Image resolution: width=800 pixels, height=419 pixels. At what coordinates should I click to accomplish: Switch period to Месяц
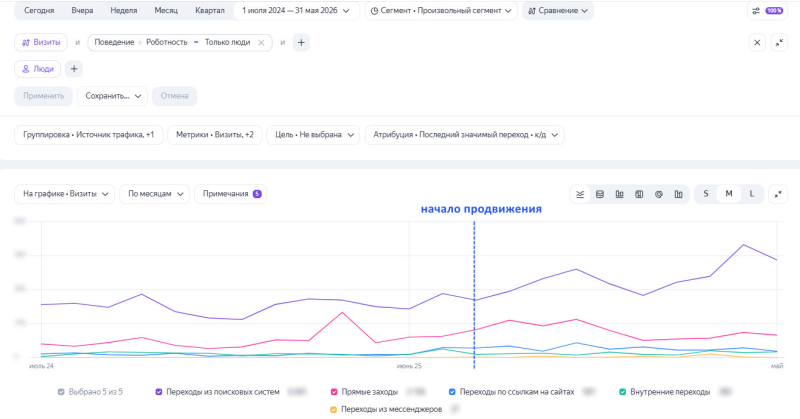tap(166, 11)
